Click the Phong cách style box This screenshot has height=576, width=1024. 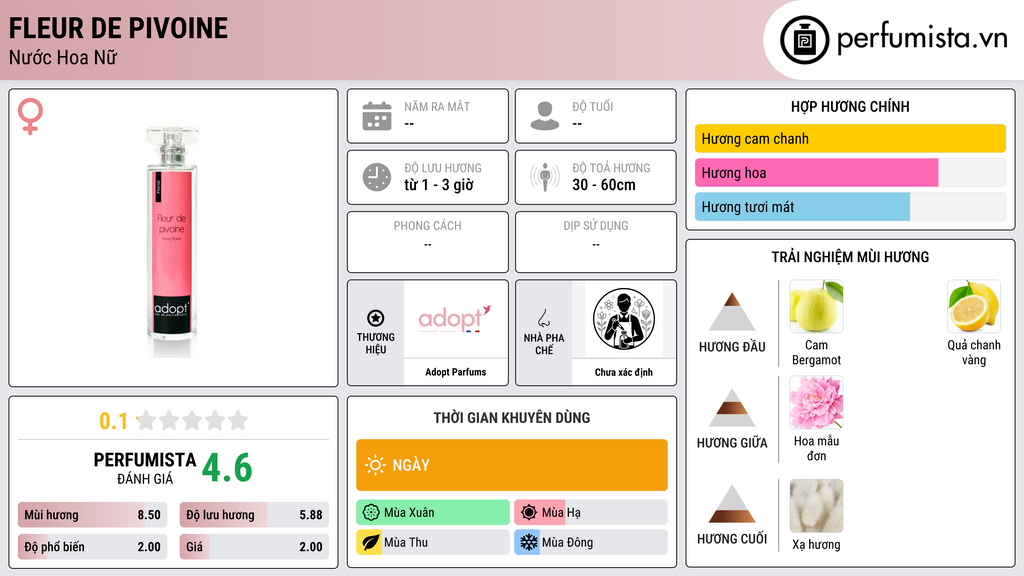428,242
